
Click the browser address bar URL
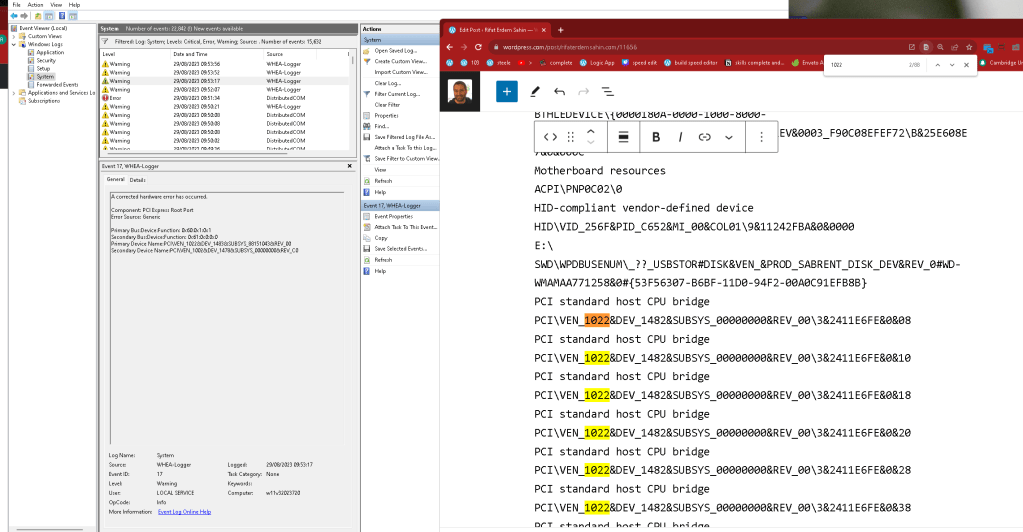tap(570, 47)
